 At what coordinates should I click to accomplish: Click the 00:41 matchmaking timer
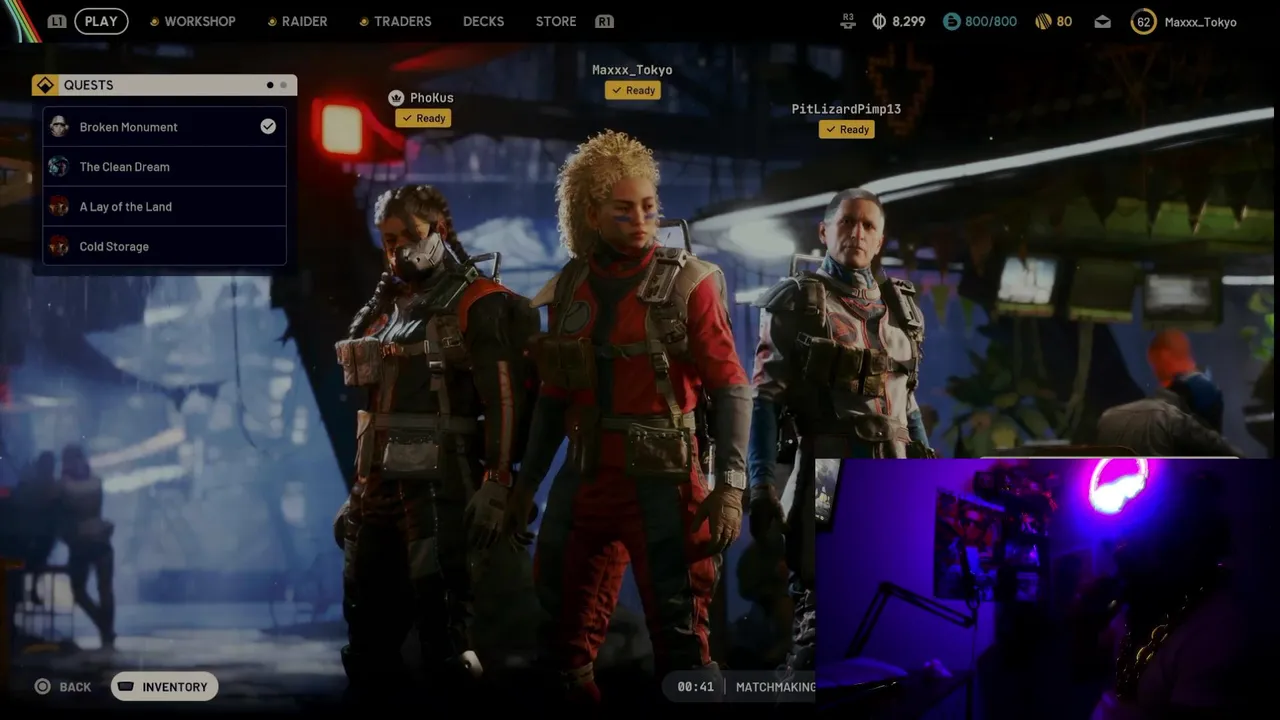(696, 687)
